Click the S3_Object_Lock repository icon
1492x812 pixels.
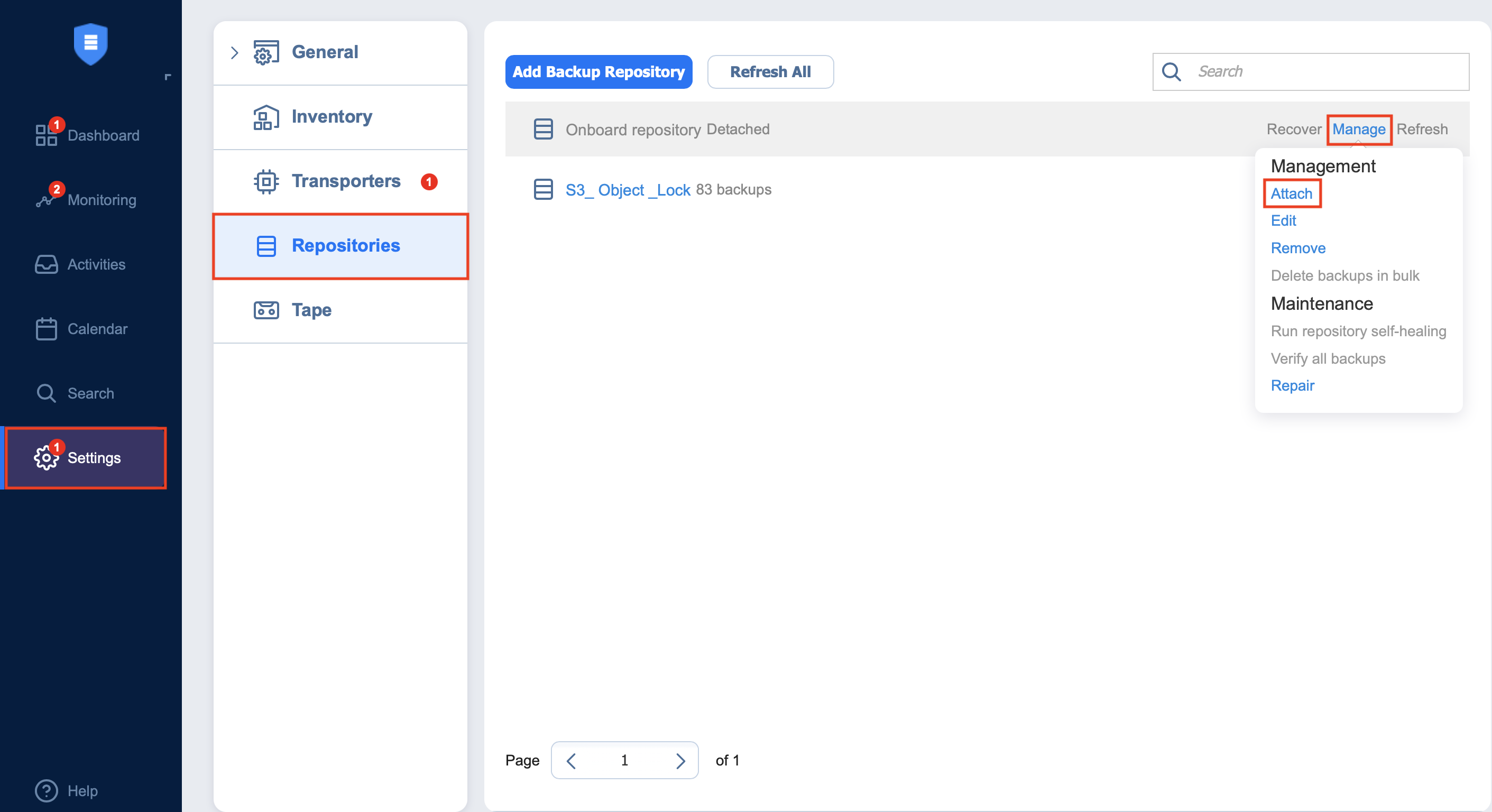(542, 189)
